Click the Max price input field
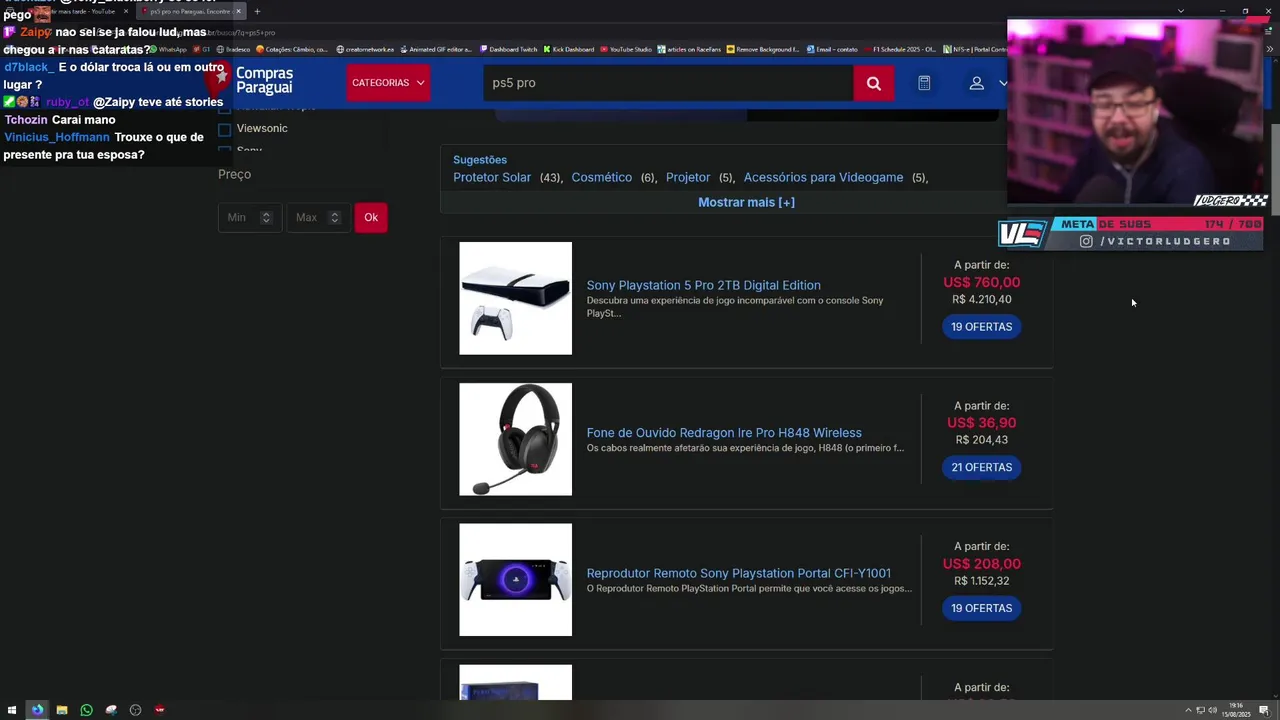Viewport: 1280px width, 720px height. (318, 217)
